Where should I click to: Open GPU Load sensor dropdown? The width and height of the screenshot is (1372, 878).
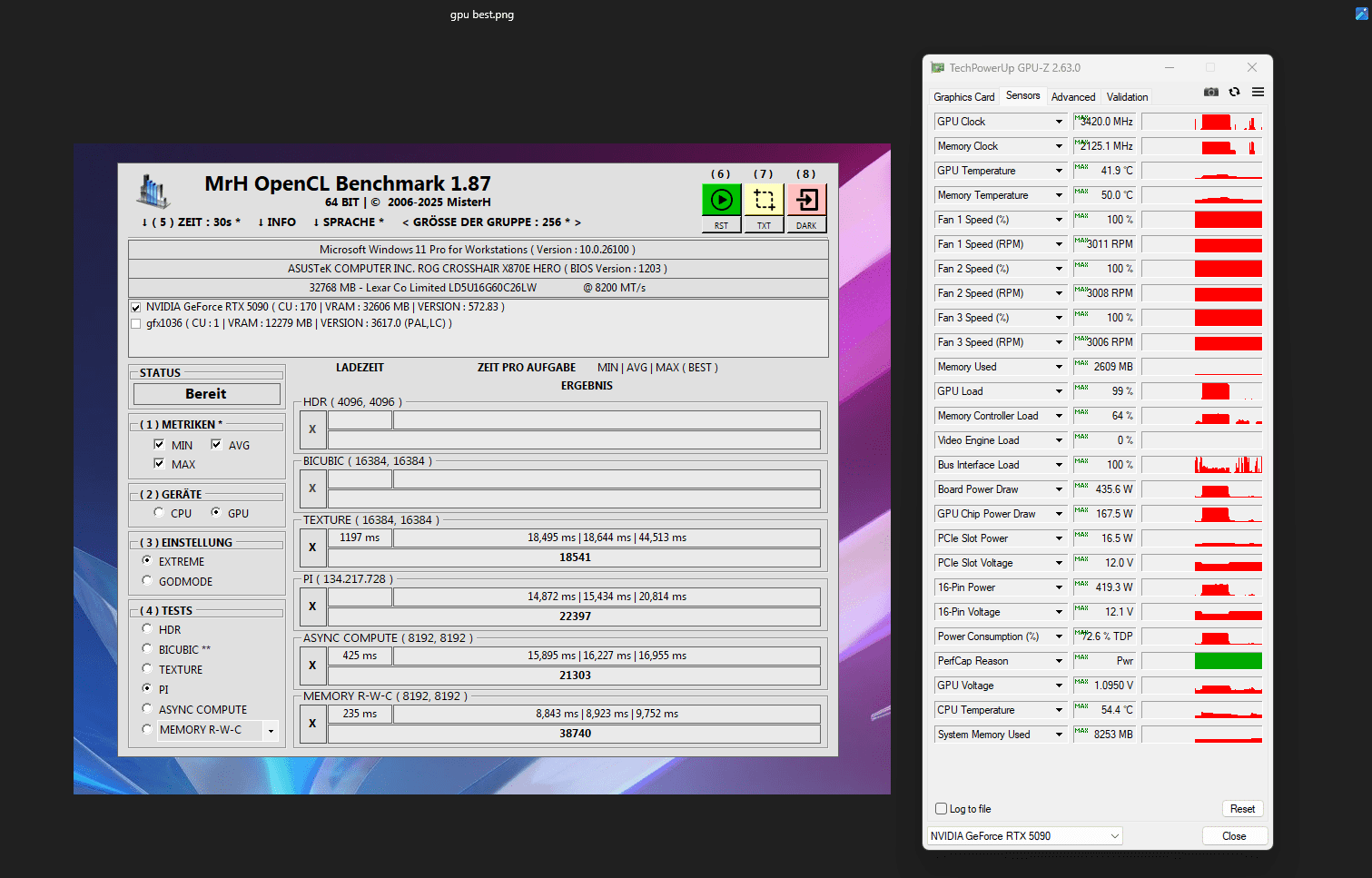click(x=1059, y=391)
